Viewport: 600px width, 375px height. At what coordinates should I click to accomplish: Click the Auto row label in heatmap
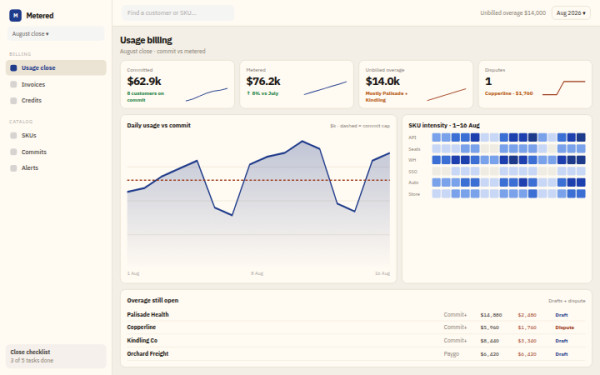[414, 183]
